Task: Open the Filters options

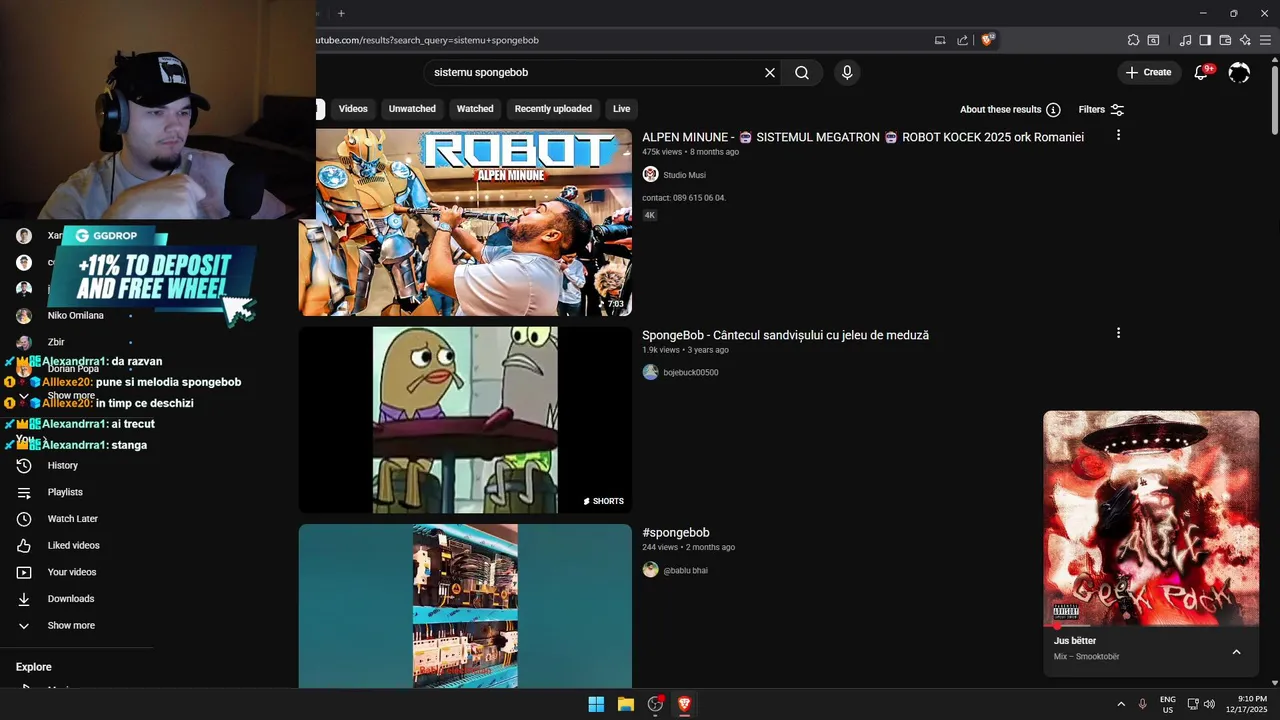Action: 1101,109
